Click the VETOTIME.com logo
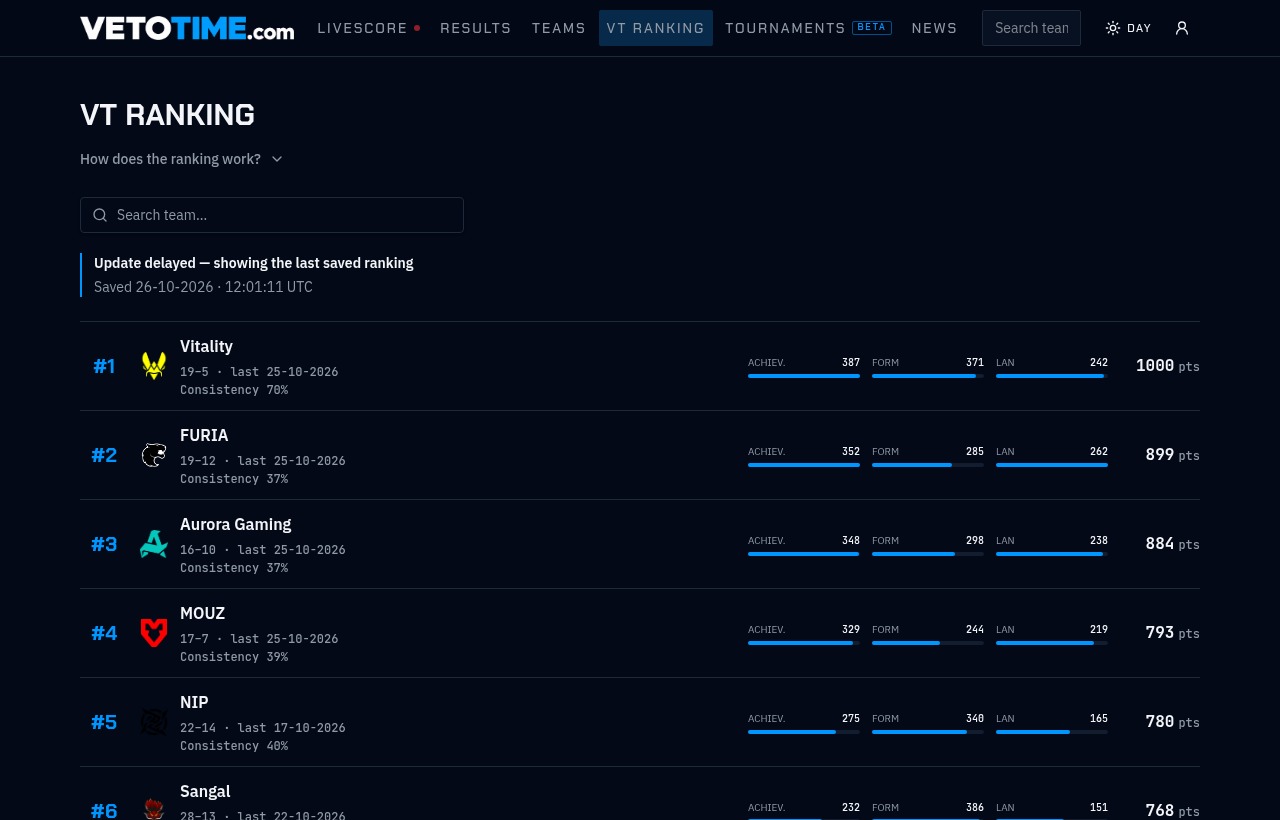1280x820 pixels. tap(187, 28)
